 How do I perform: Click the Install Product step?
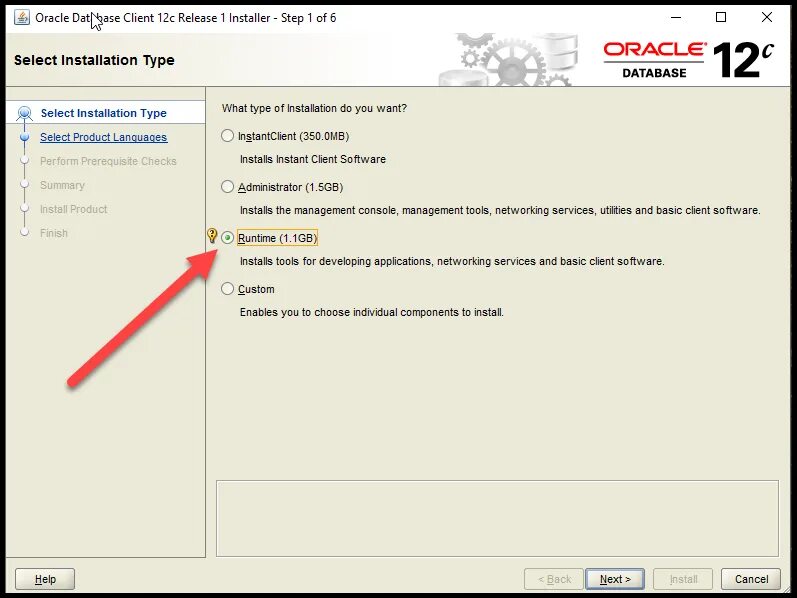coord(74,209)
